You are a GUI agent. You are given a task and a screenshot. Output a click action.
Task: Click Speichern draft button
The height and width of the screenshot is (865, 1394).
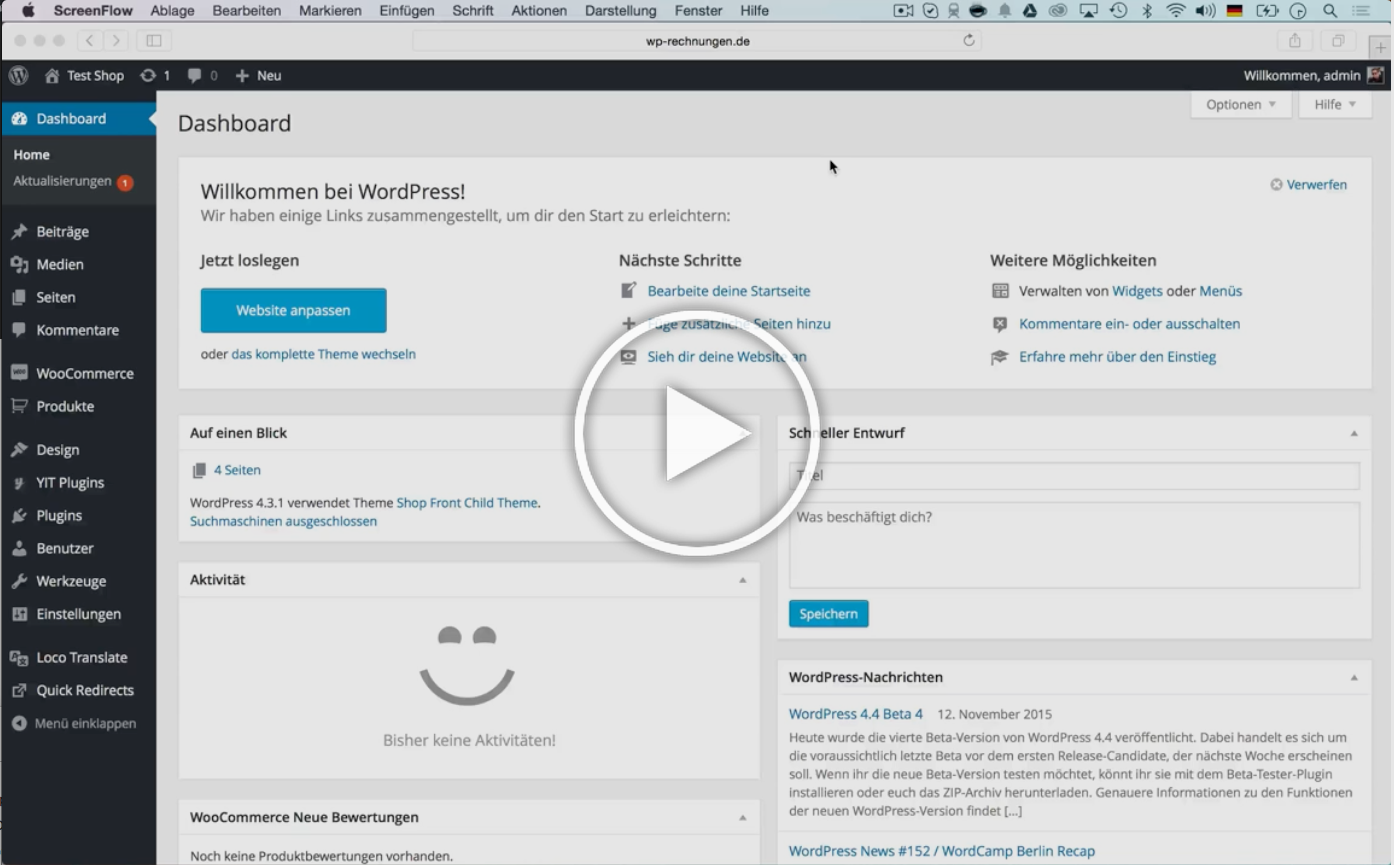coord(828,614)
